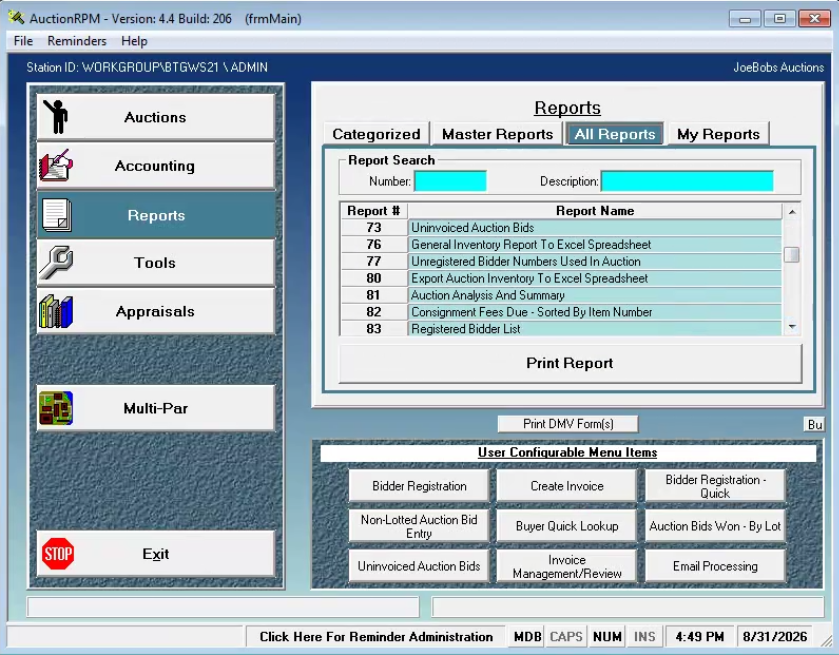The width and height of the screenshot is (839, 655).
Task: Click the Report # column header
Action: click(x=373, y=211)
